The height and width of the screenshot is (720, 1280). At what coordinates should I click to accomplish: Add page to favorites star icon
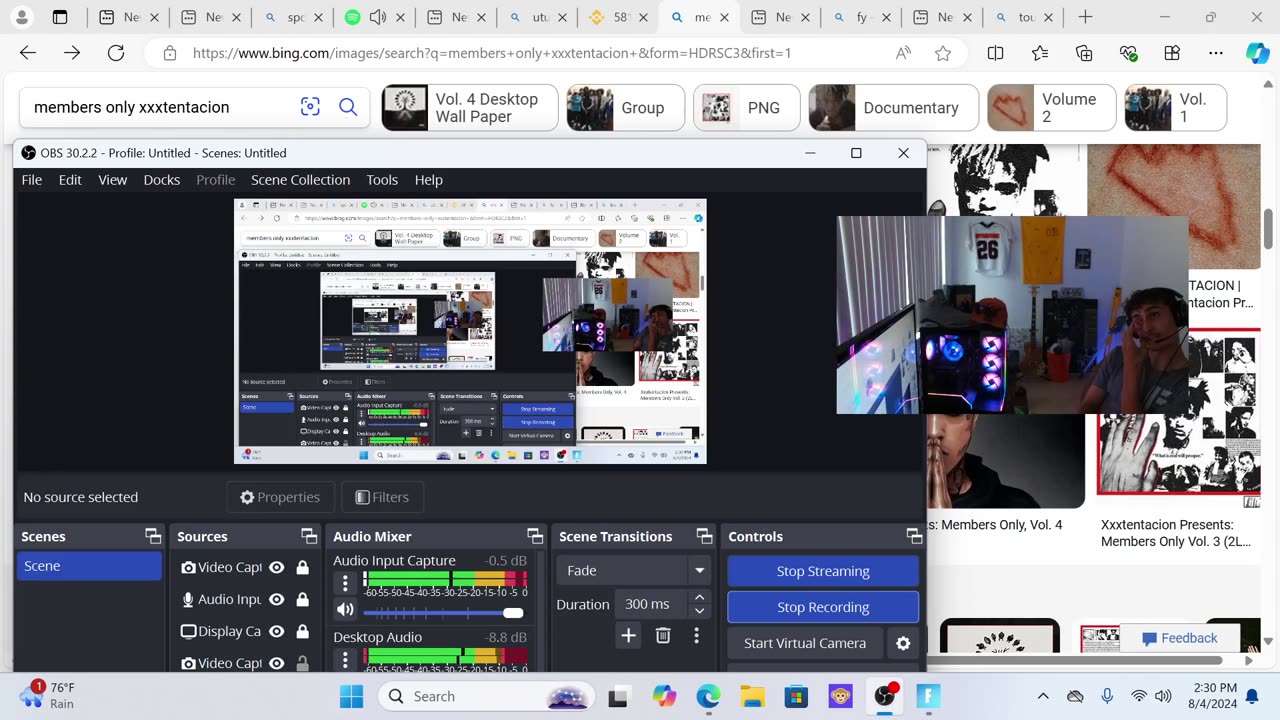(943, 53)
